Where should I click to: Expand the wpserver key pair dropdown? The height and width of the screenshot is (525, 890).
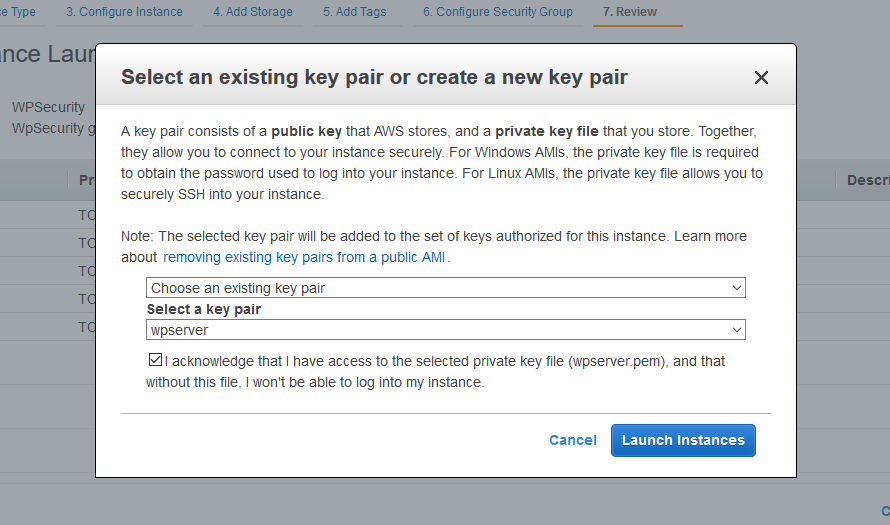tap(445, 329)
